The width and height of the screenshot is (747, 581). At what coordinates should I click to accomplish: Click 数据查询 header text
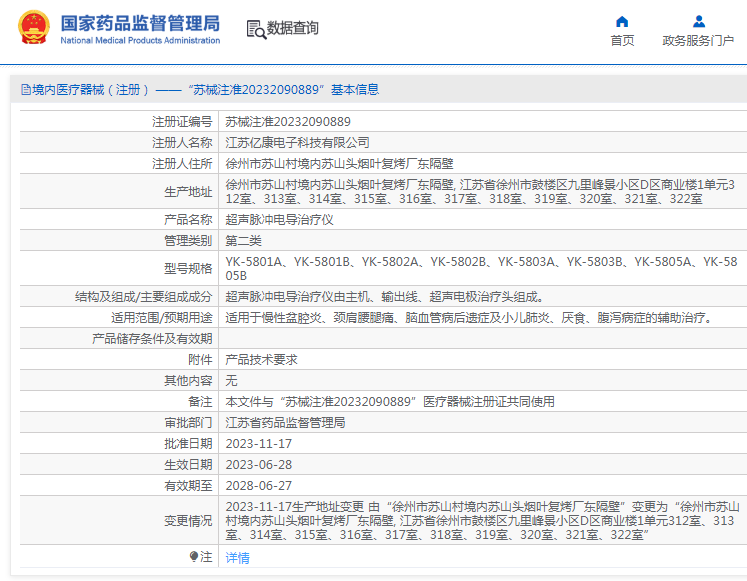(x=293, y=28)
